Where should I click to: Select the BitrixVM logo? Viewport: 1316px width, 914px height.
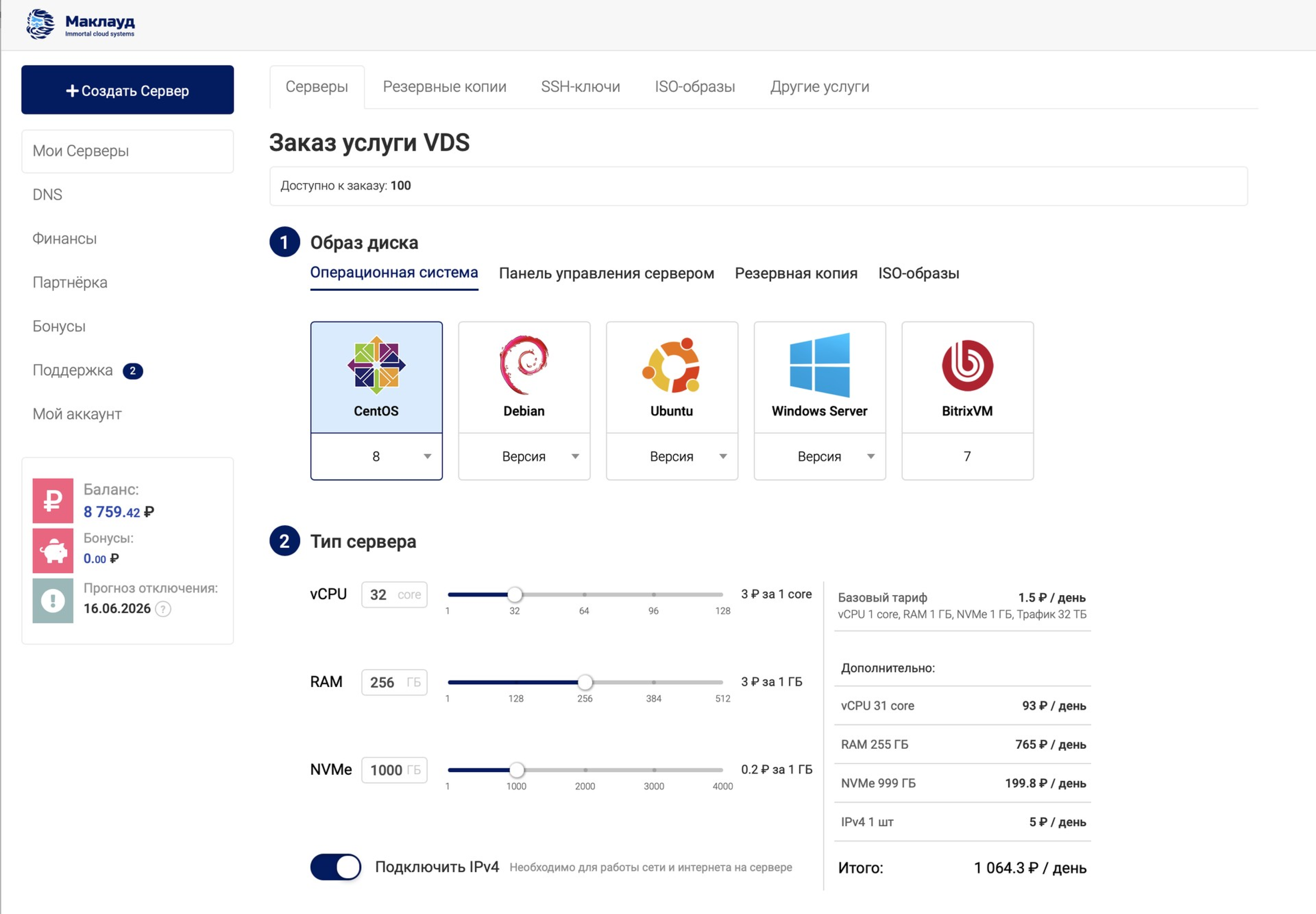pos(967,365)
